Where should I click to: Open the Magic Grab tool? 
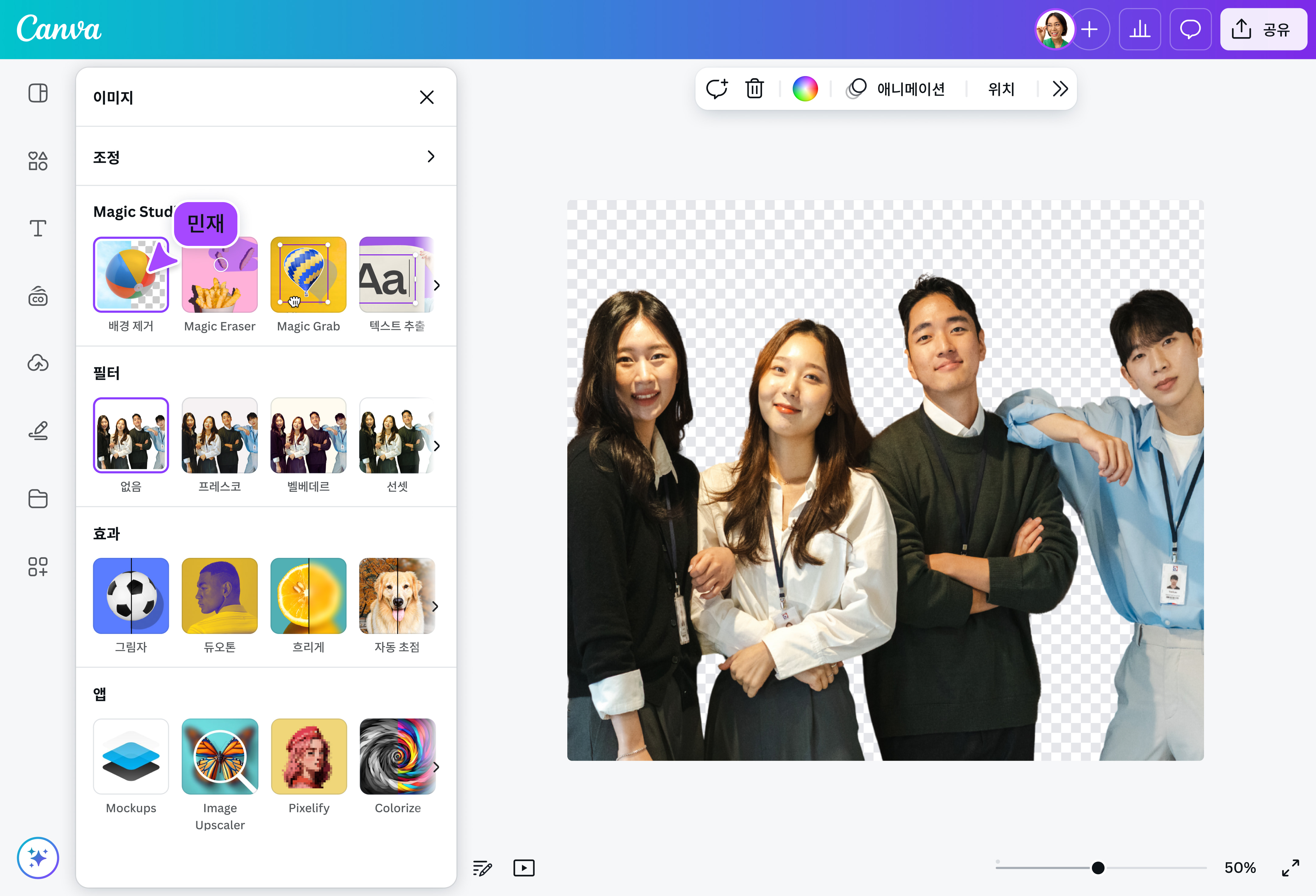[308, 275]
